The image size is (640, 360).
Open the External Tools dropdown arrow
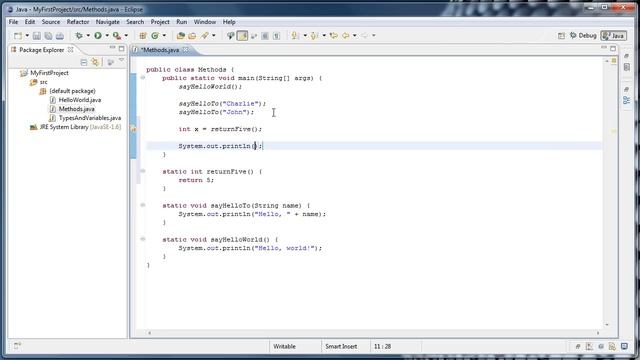click(126, 36)
